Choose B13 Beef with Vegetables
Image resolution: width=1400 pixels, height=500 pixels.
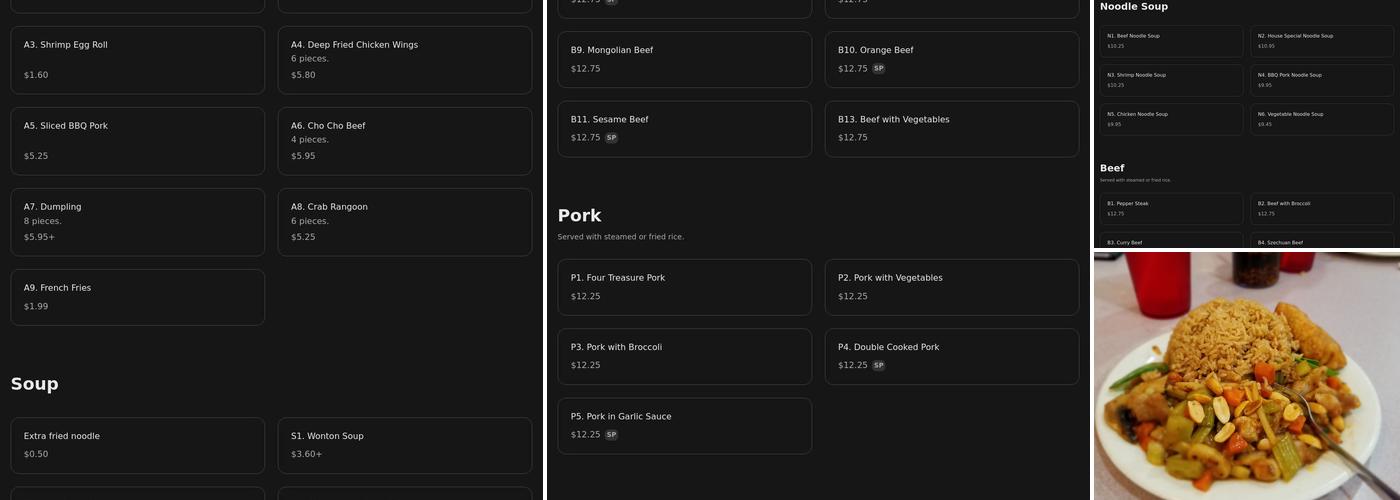point(951,128)
